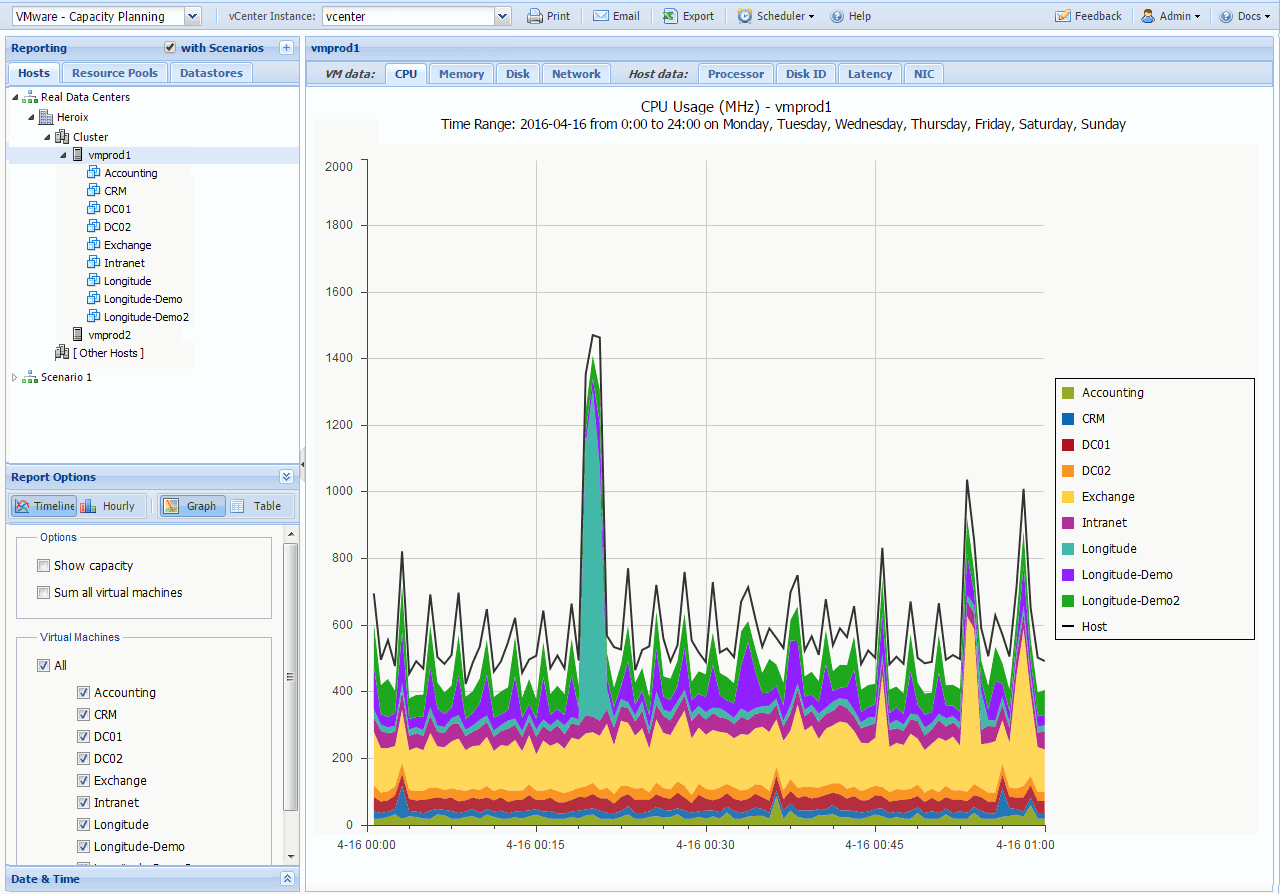
Task: Click the Scenario 1 icon in tree
Action: pyautogui.click(x=30, y=377)
